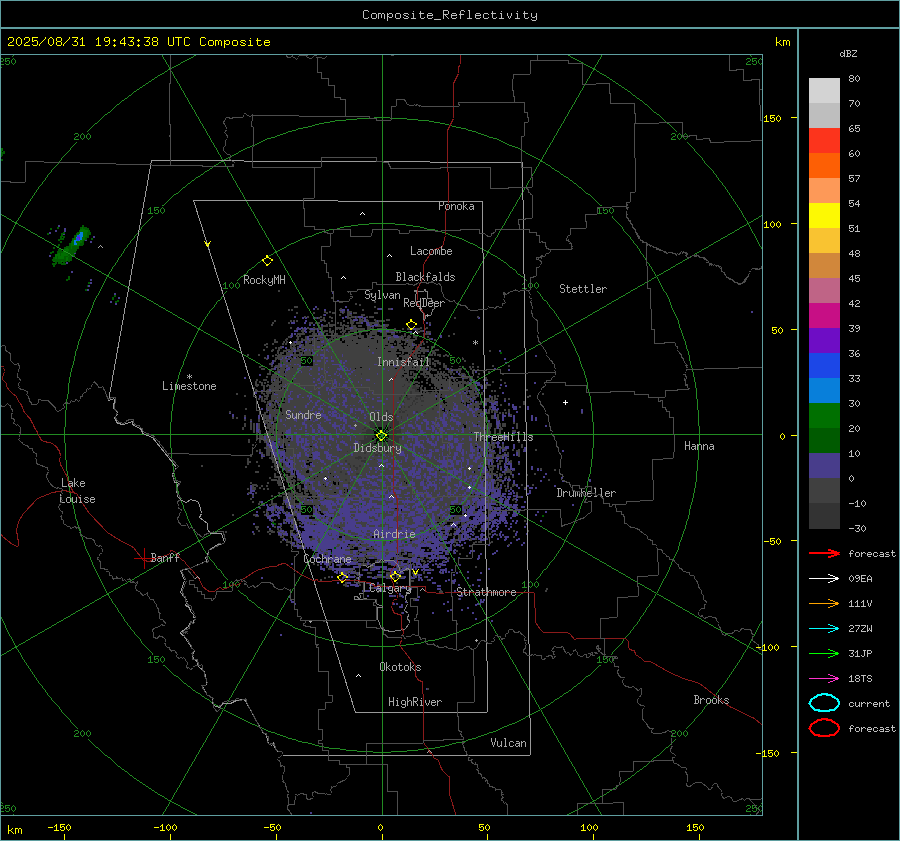This screenshot has height=841, width=900.
Task: Select the orange 111V arrow in legend
Action: tap(824, 603)
